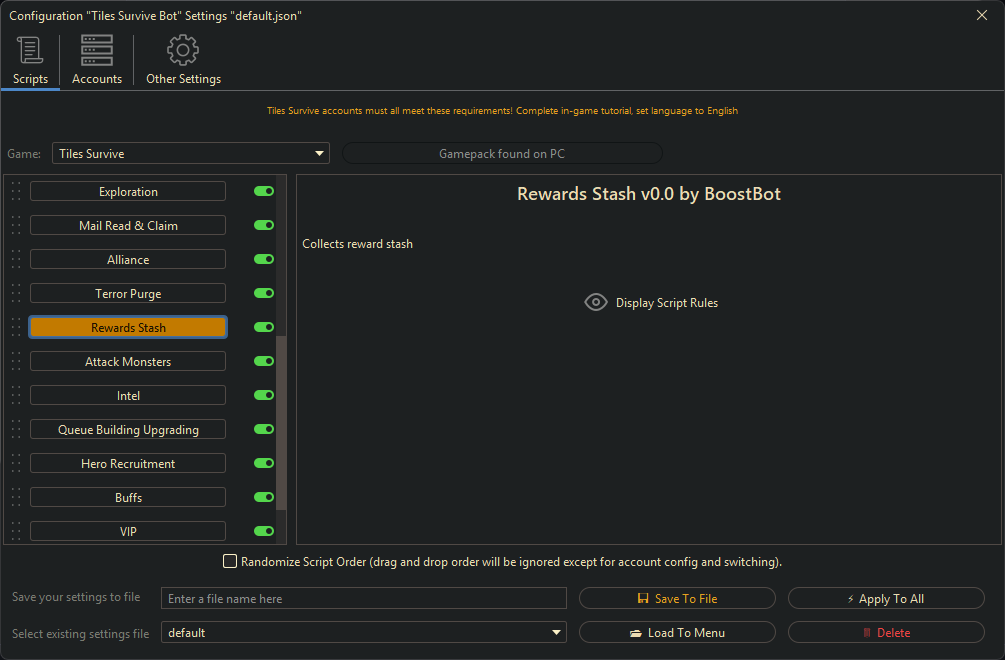This screenshot has width=1005, height=660.
Task: Select the Mail Read & Claim script
Action: pyautogui.click(x=128, y=226)
